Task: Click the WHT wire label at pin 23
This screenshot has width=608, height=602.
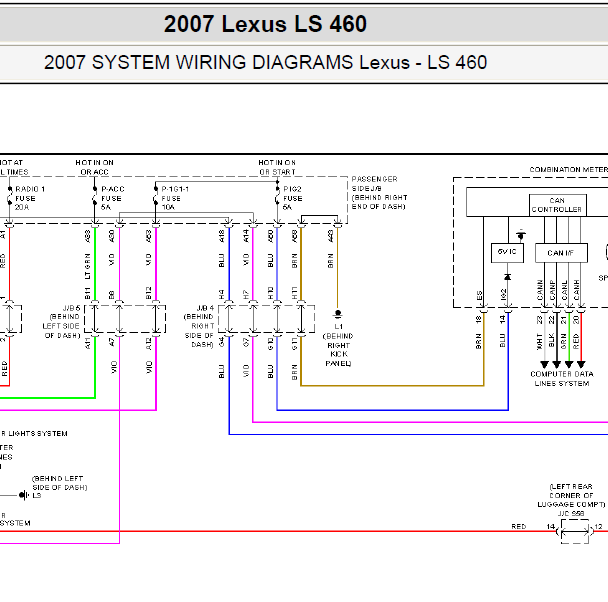Action: pos(539,342)
